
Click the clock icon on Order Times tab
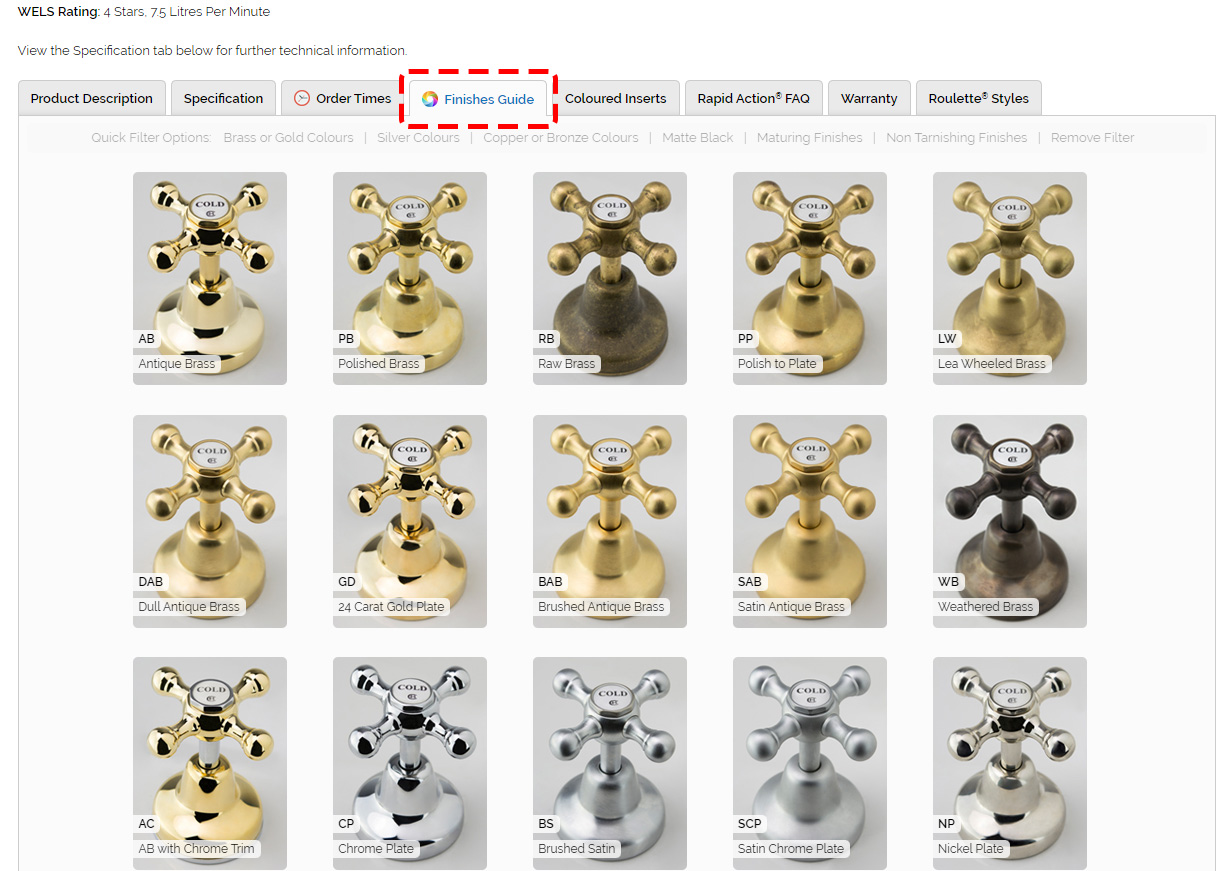click(302, 98)
